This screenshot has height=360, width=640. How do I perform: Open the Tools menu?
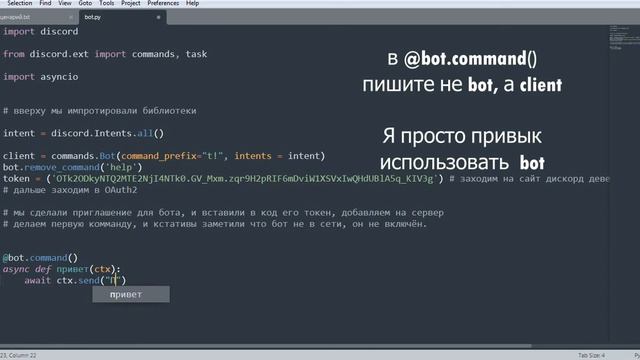pos(107,3)
